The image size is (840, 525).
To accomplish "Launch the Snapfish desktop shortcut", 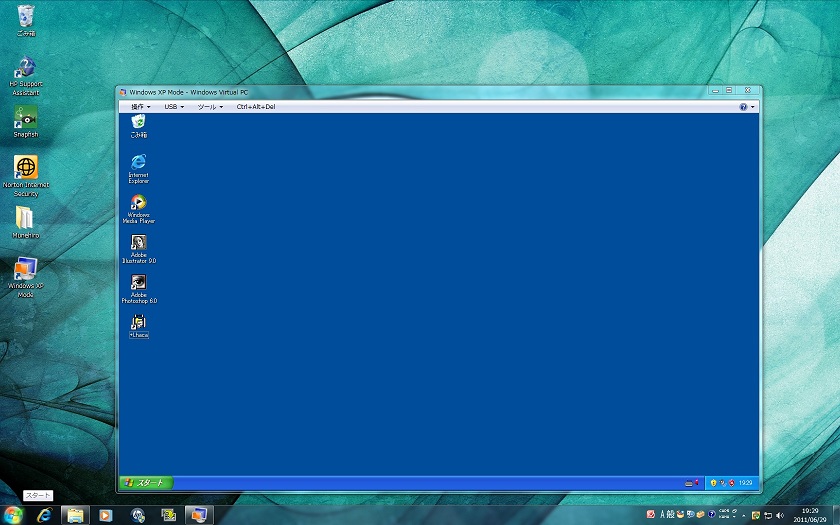I will point(26,121).
